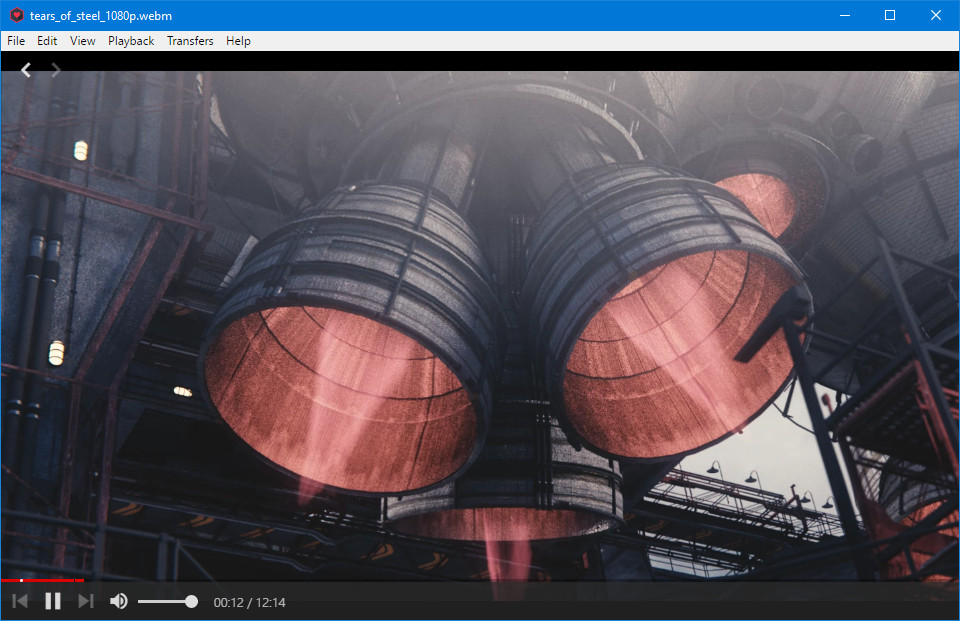Go forward with the right chevron arrow

tap(55, 70)
